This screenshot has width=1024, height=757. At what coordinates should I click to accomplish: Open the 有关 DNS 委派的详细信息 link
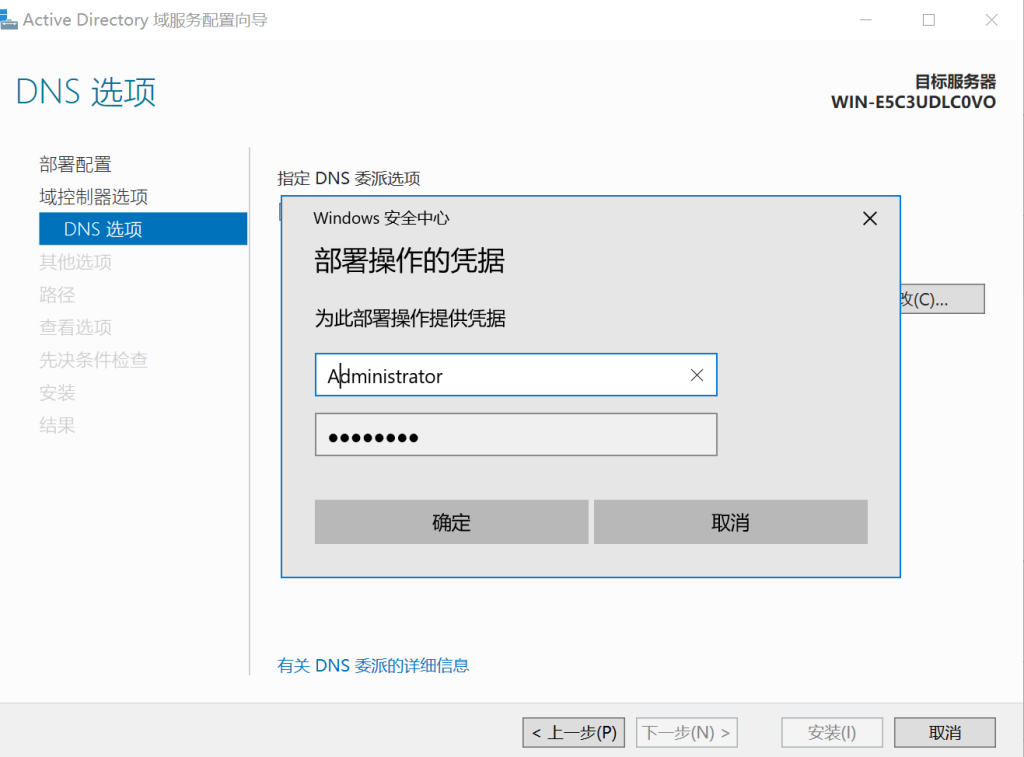coord(373,665)
